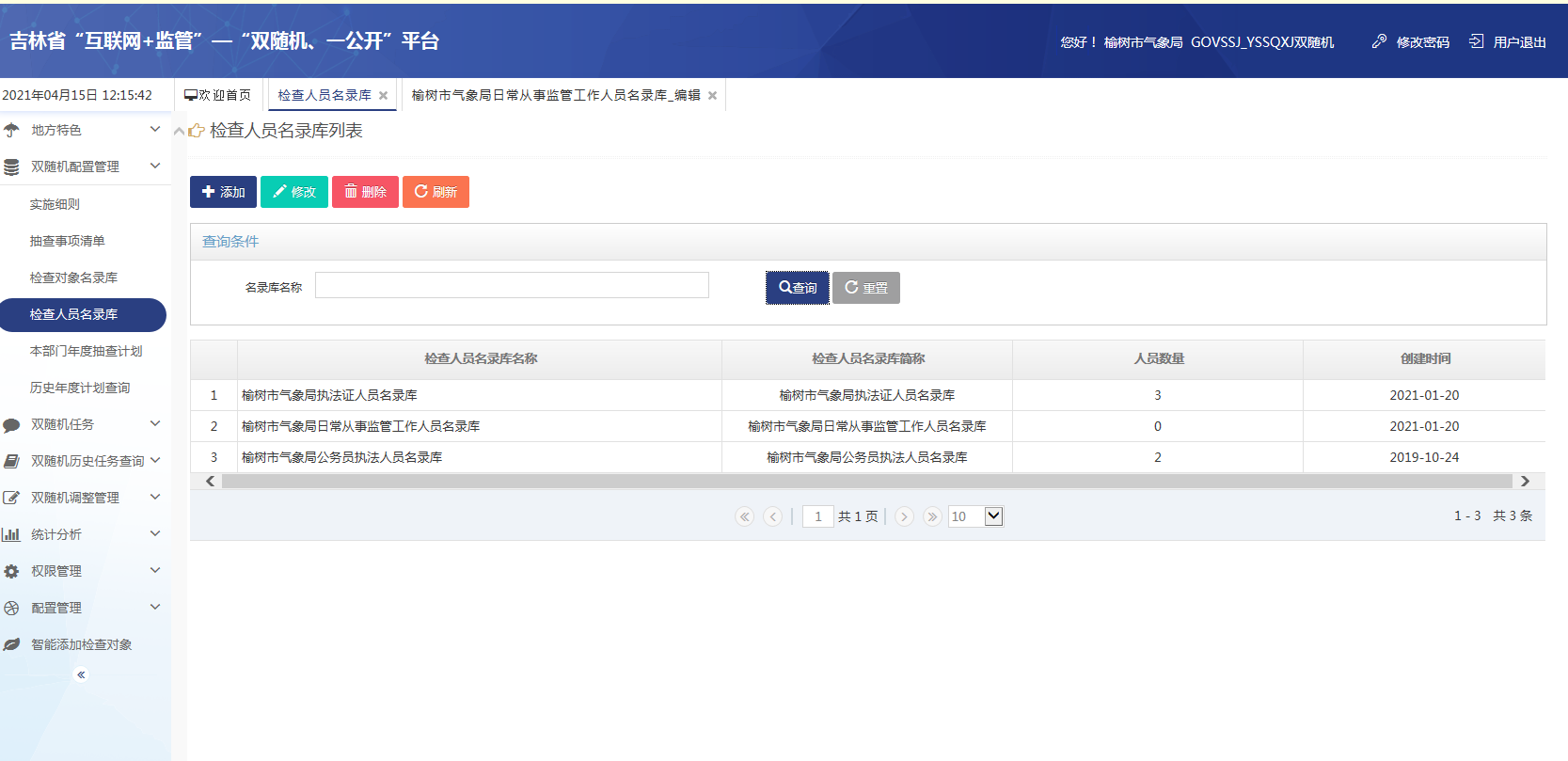Click 修改密码 change password icon
This screenshot has width=1568, height=761.
[x=1379, y=41]
